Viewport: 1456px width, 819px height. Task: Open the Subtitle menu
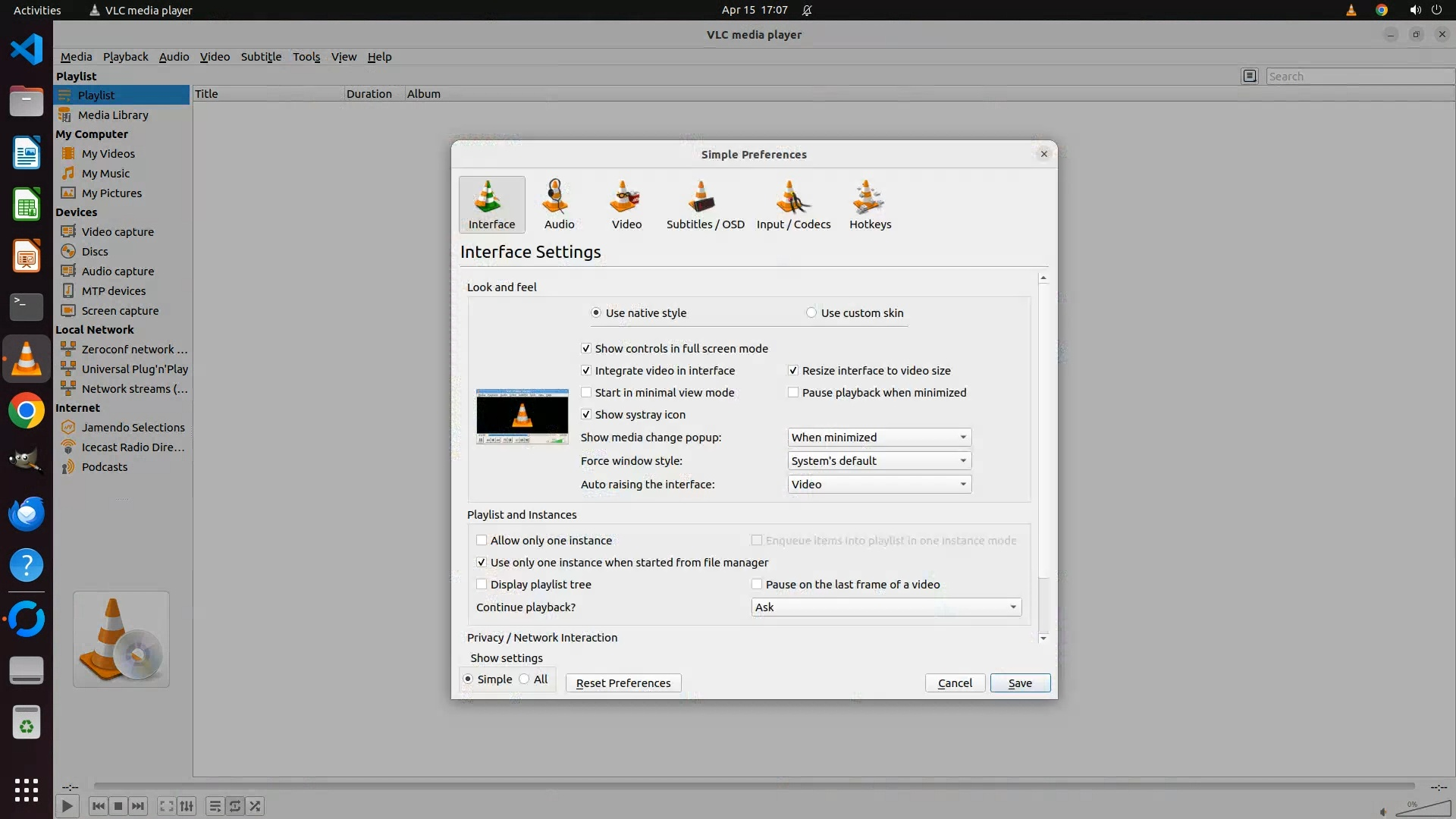[x=261, y=57]
